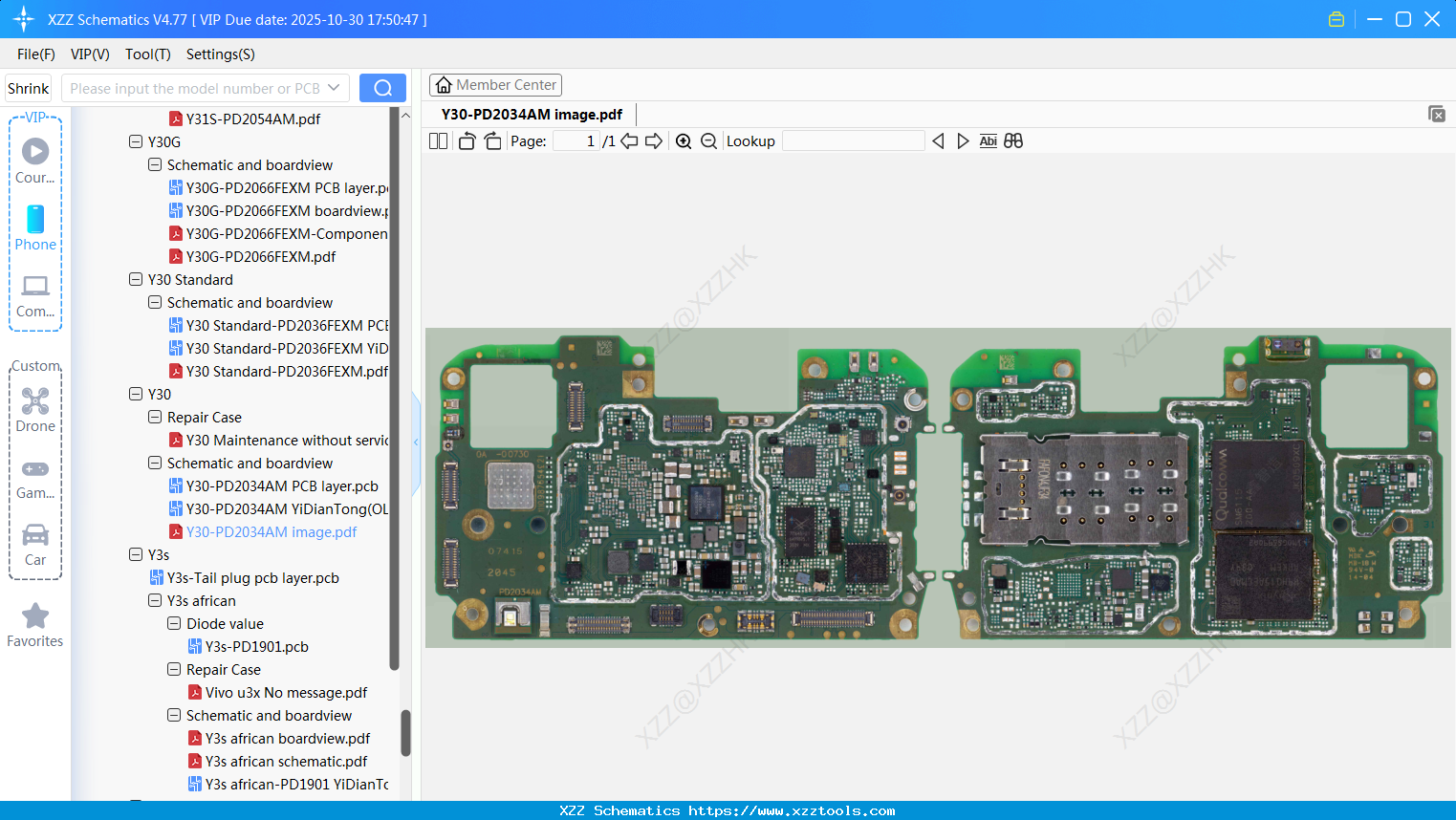The height and width of the screenshot is (820, 1456).
Task: Open the binoculars compare view
Action: (x=1012, y=140)
